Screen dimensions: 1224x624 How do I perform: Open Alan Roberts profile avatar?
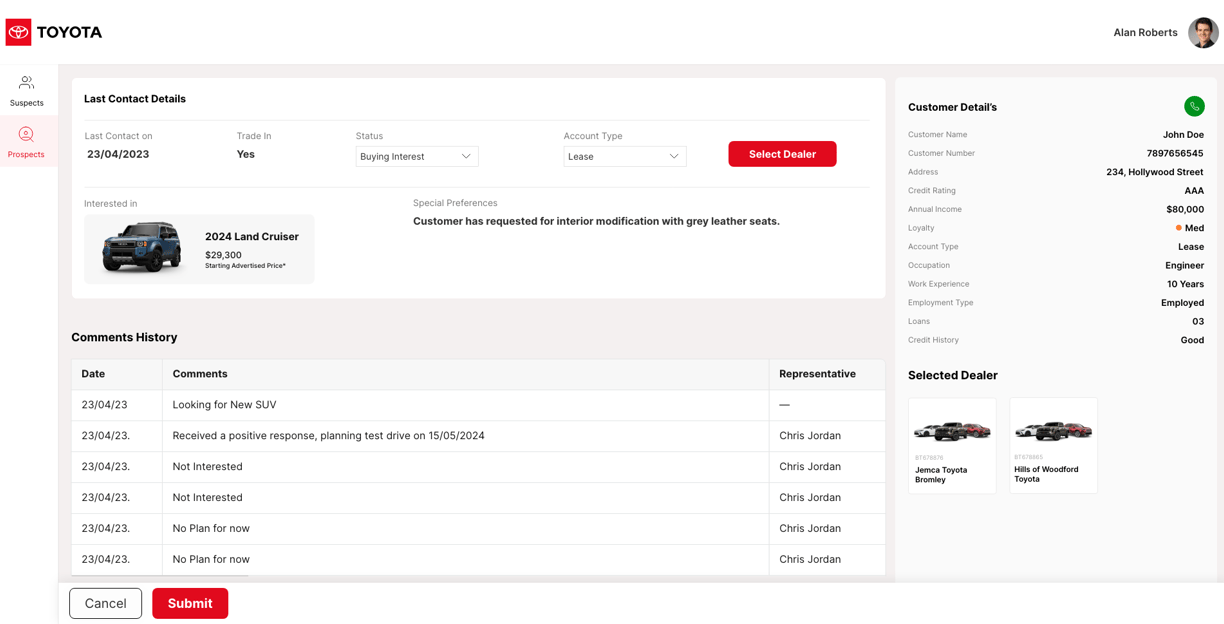coord(1203,32)
